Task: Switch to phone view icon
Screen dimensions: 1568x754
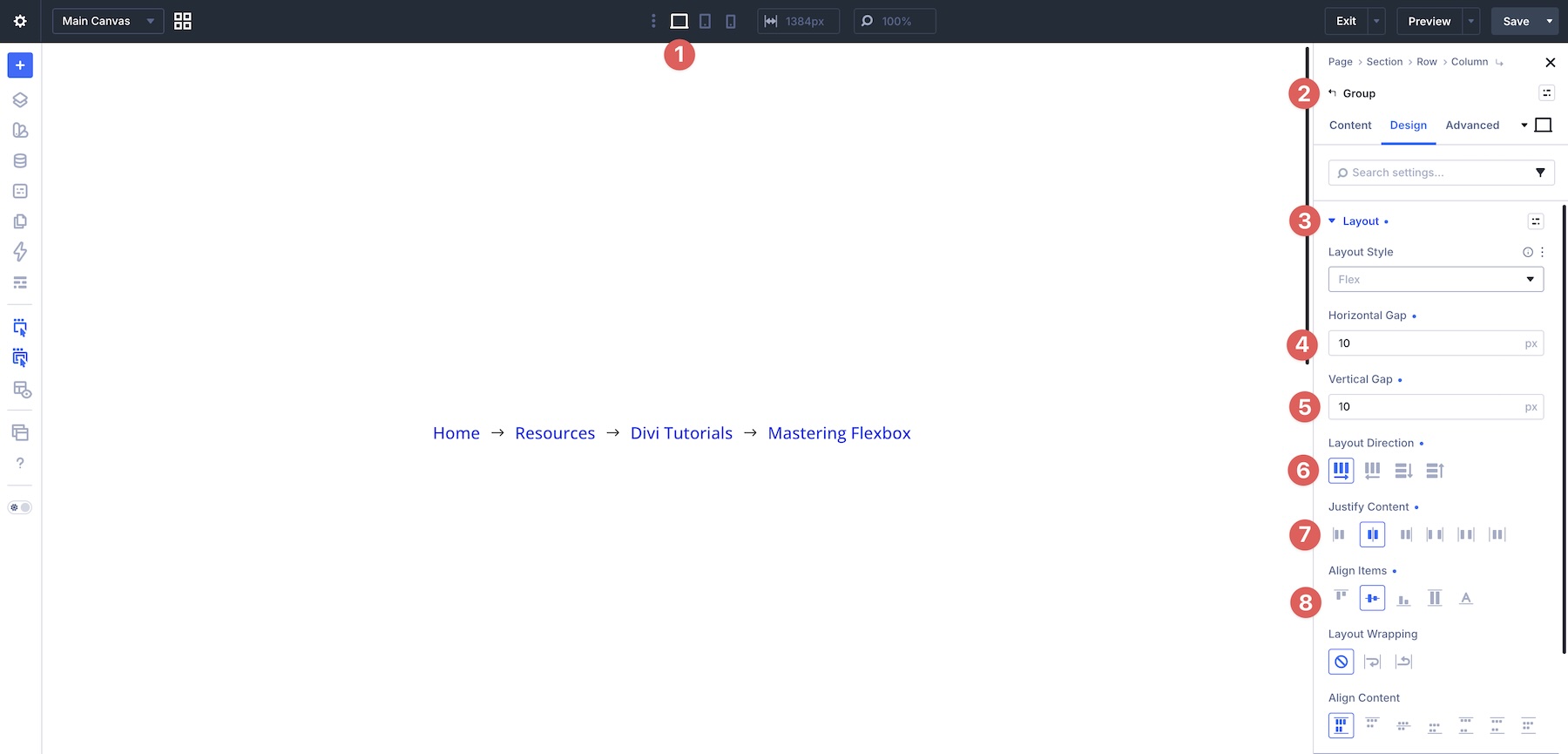Action: 731,21
